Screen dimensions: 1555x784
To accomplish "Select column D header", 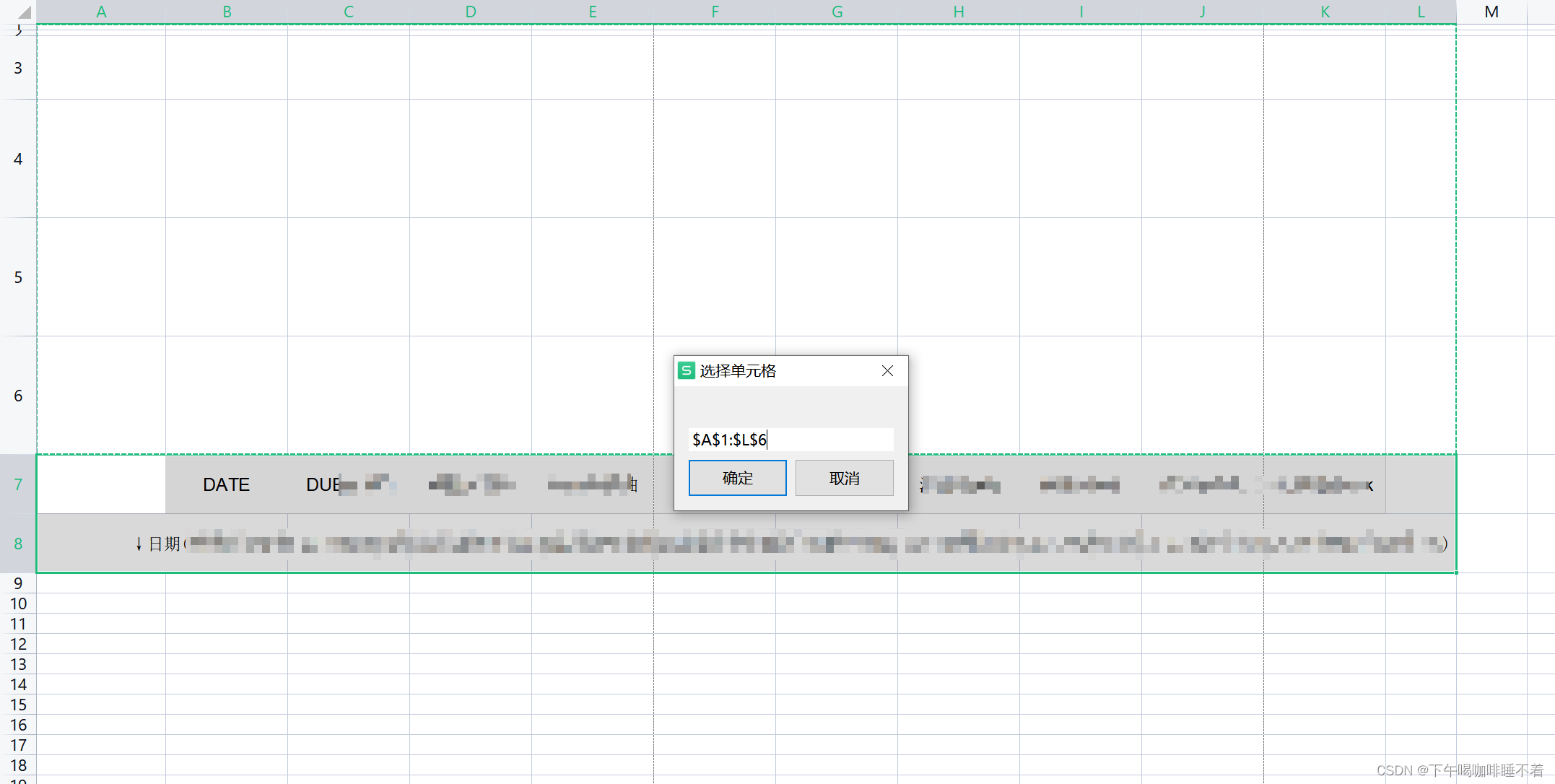I will pos(471,12).
